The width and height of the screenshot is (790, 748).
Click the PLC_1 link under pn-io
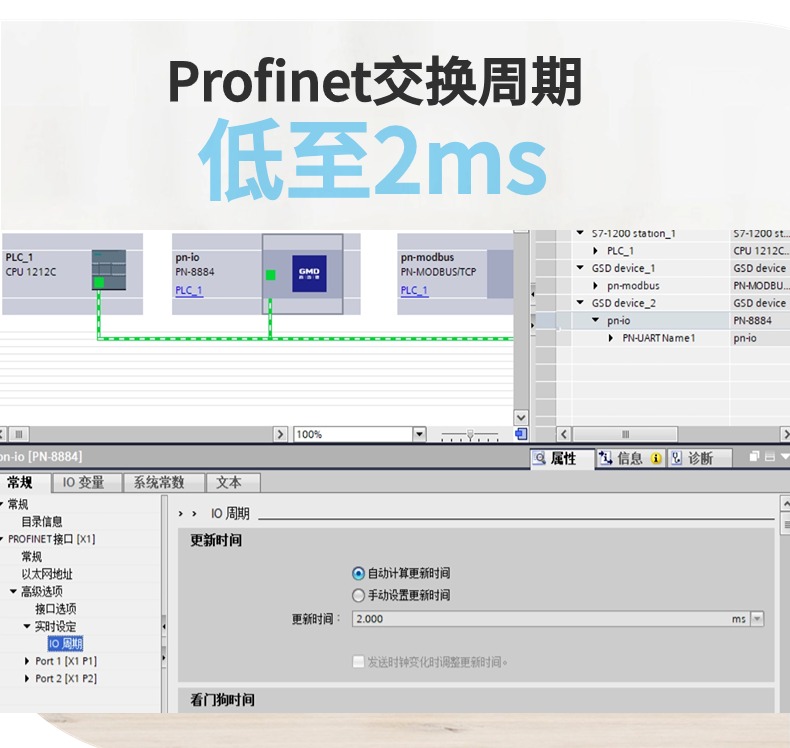(x=189, y=290)
